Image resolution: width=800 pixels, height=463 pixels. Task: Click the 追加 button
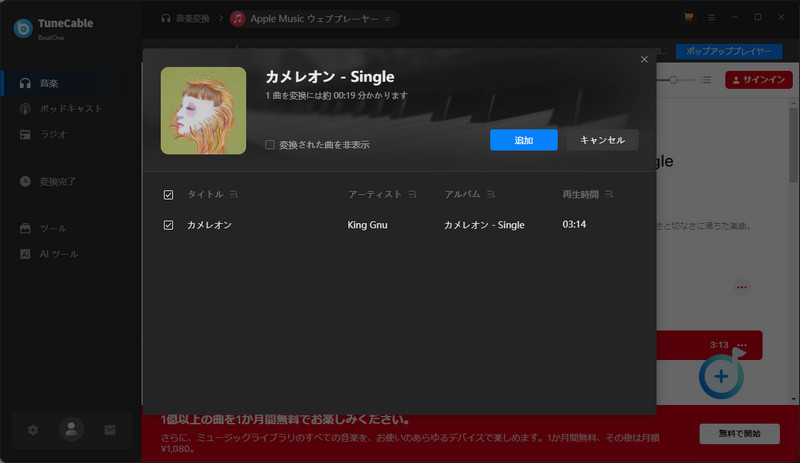tap(523, 140)
